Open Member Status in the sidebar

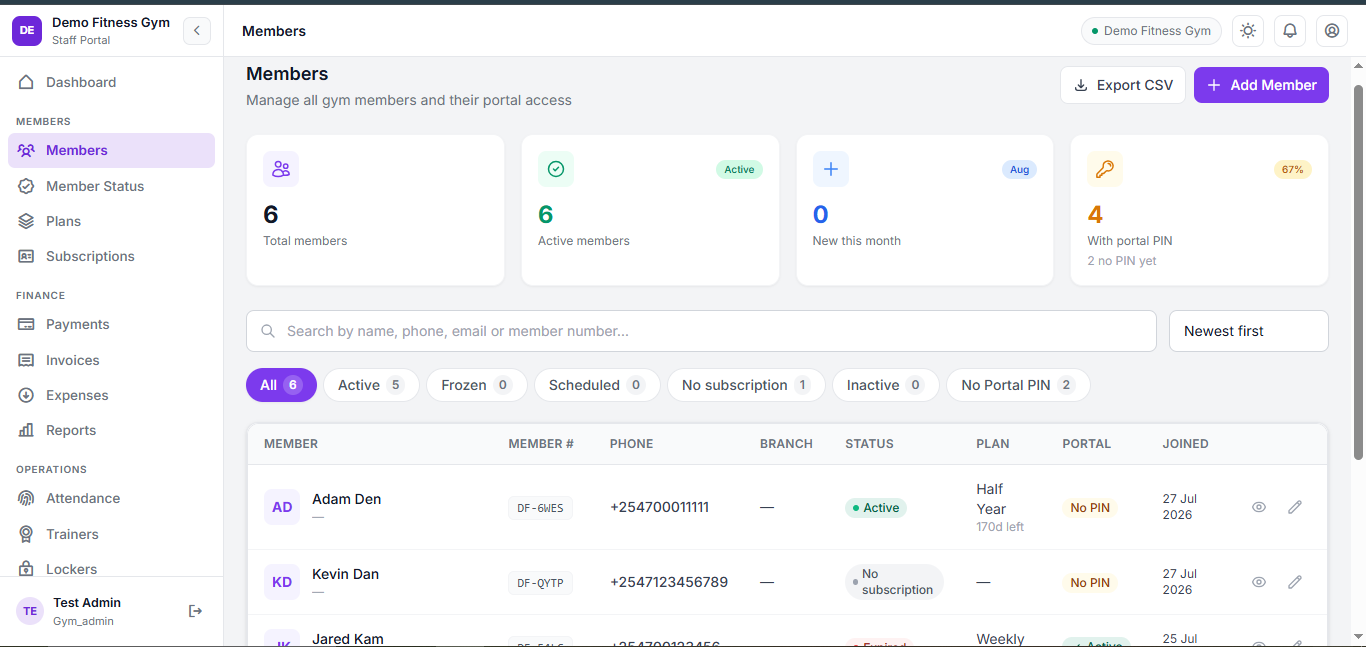pos(111,186)
